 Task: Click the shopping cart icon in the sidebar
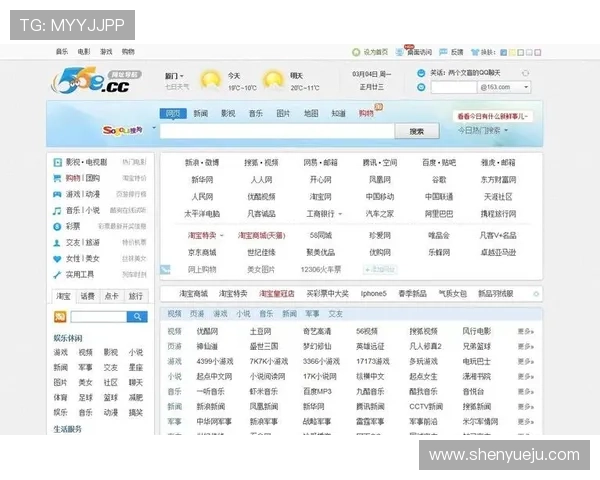(x=57, y=178)
